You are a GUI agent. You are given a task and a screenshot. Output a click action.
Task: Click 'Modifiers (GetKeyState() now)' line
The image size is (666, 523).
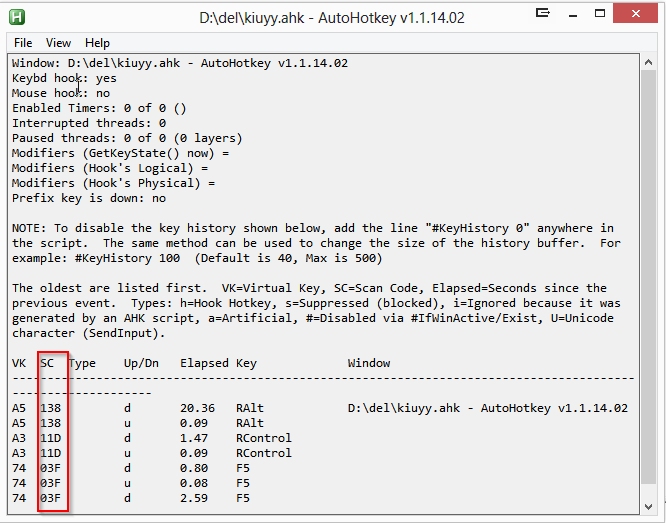(120, 153)
